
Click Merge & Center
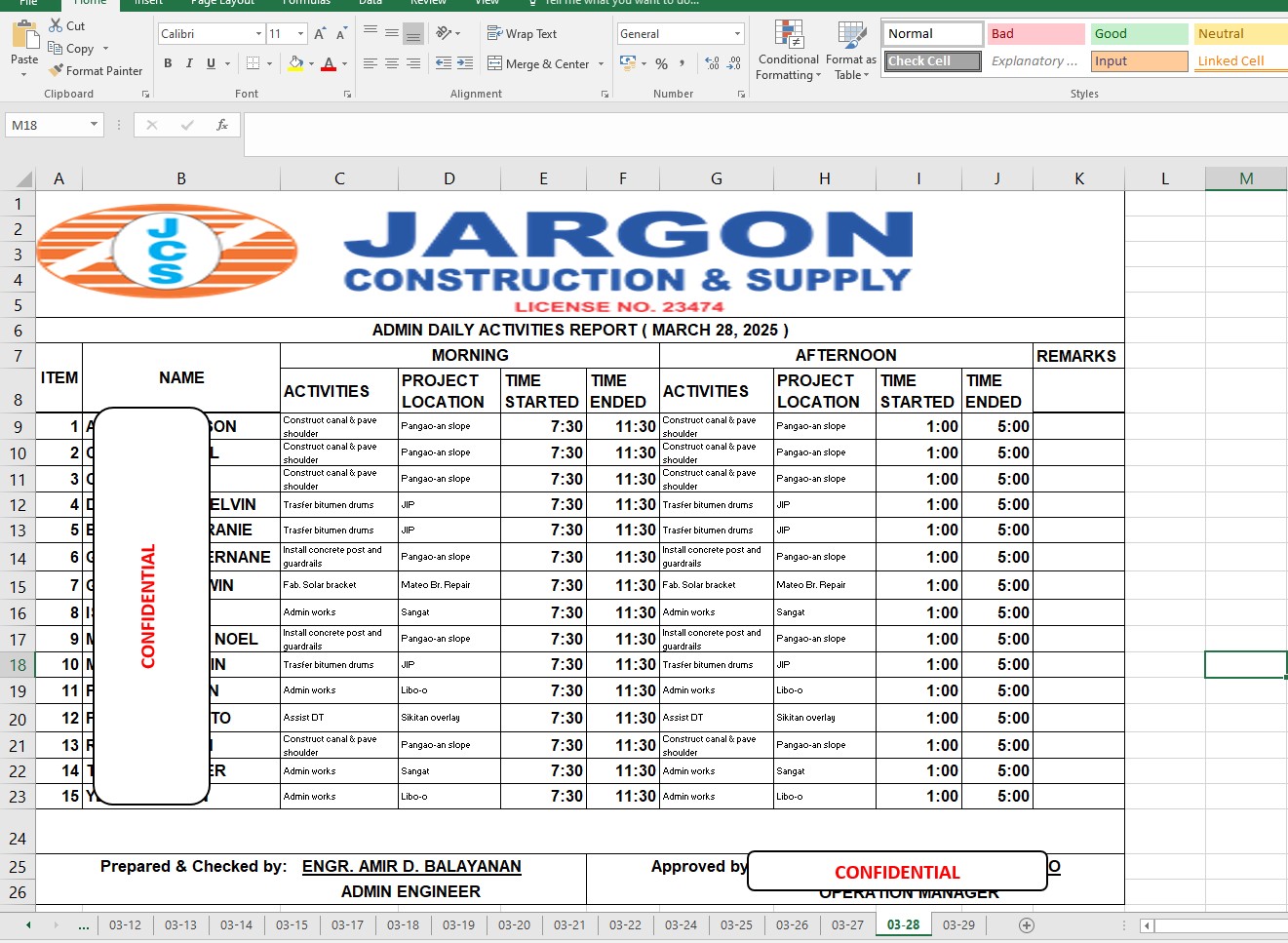(538, 63)
